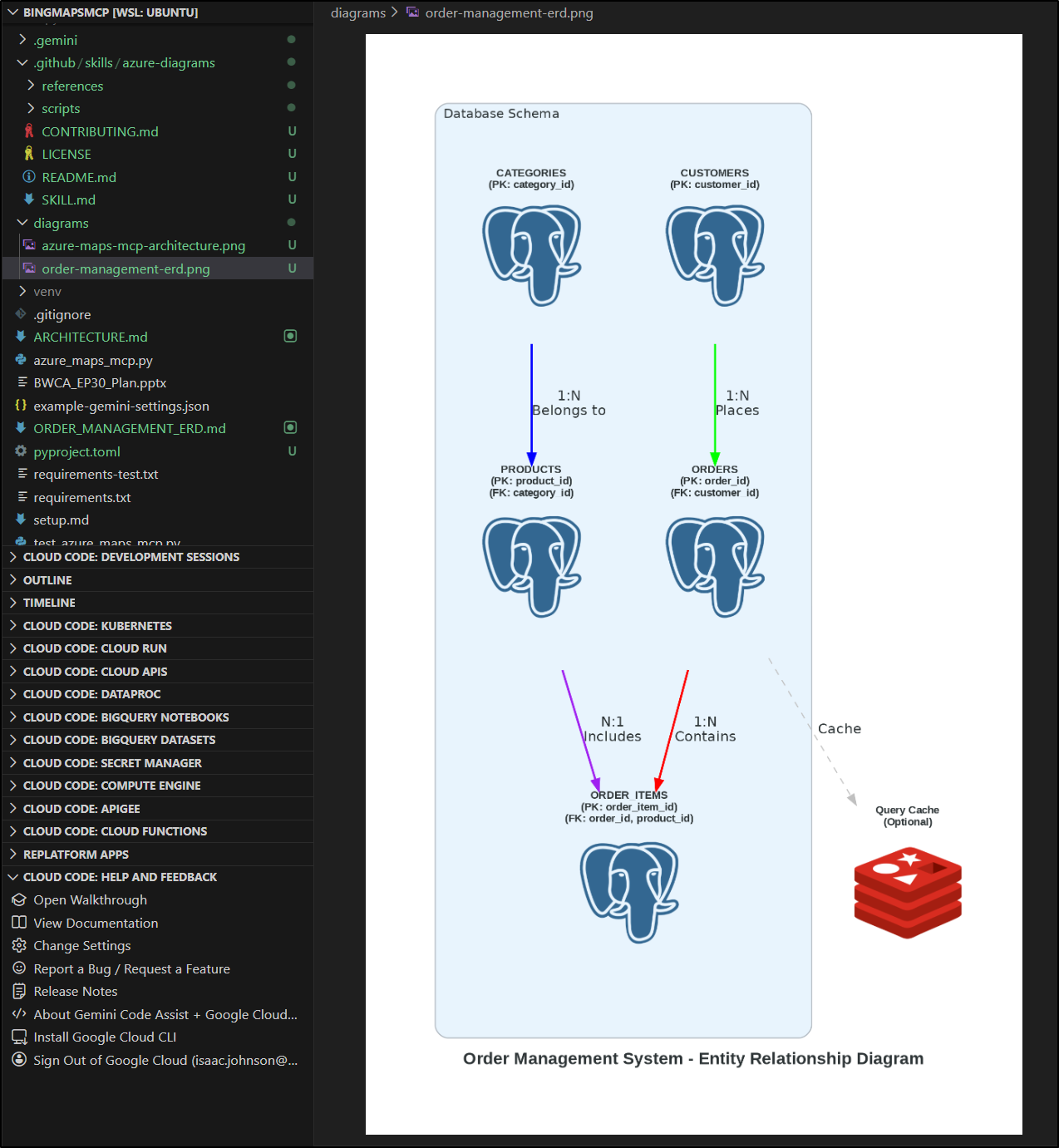The height and width of the screenshot is (1148, 1059).
Task: Open ORDER_MANAGEMENT_ERD.md file
Action: pos(129,429)
